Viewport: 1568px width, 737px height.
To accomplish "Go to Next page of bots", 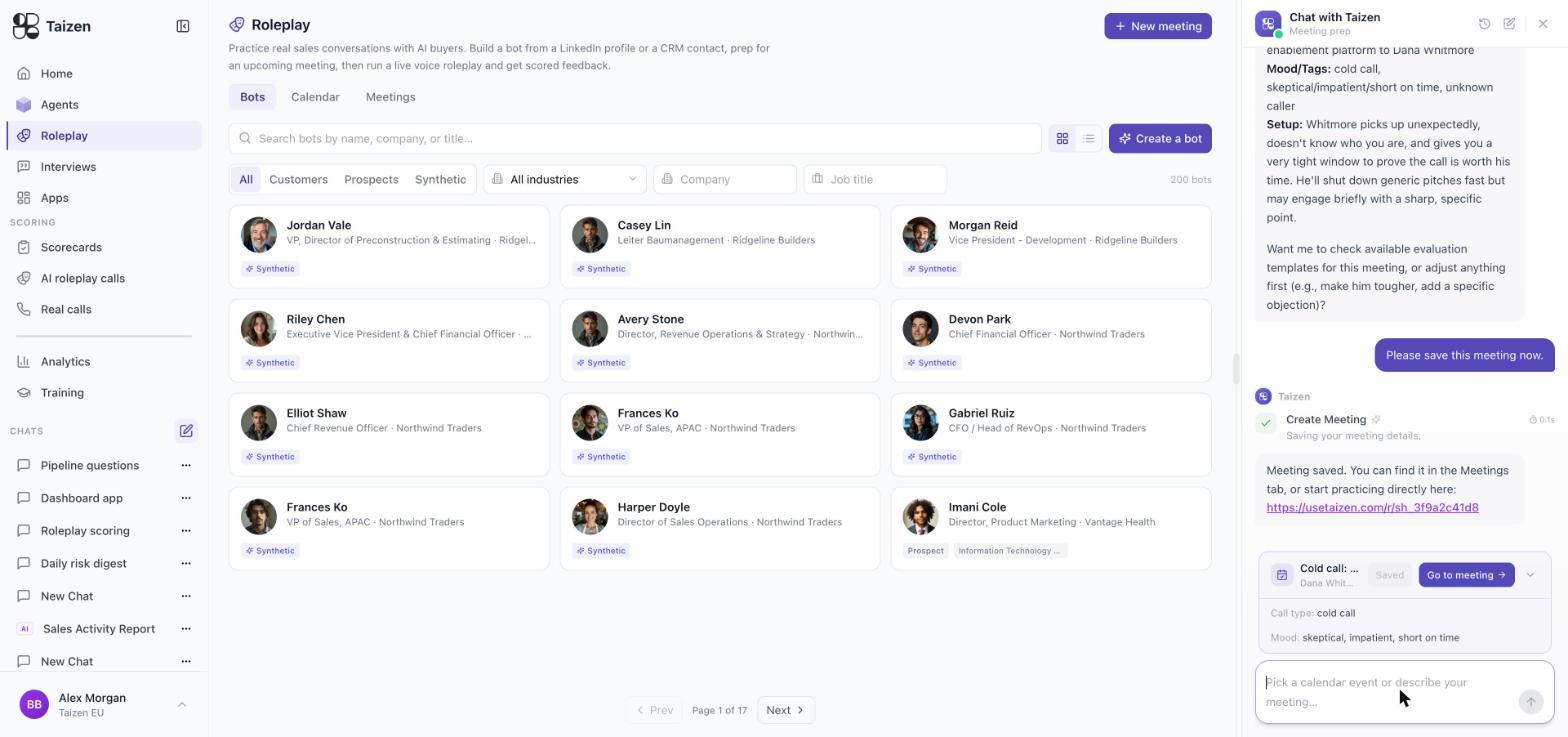I will click(x=785, y=710).
